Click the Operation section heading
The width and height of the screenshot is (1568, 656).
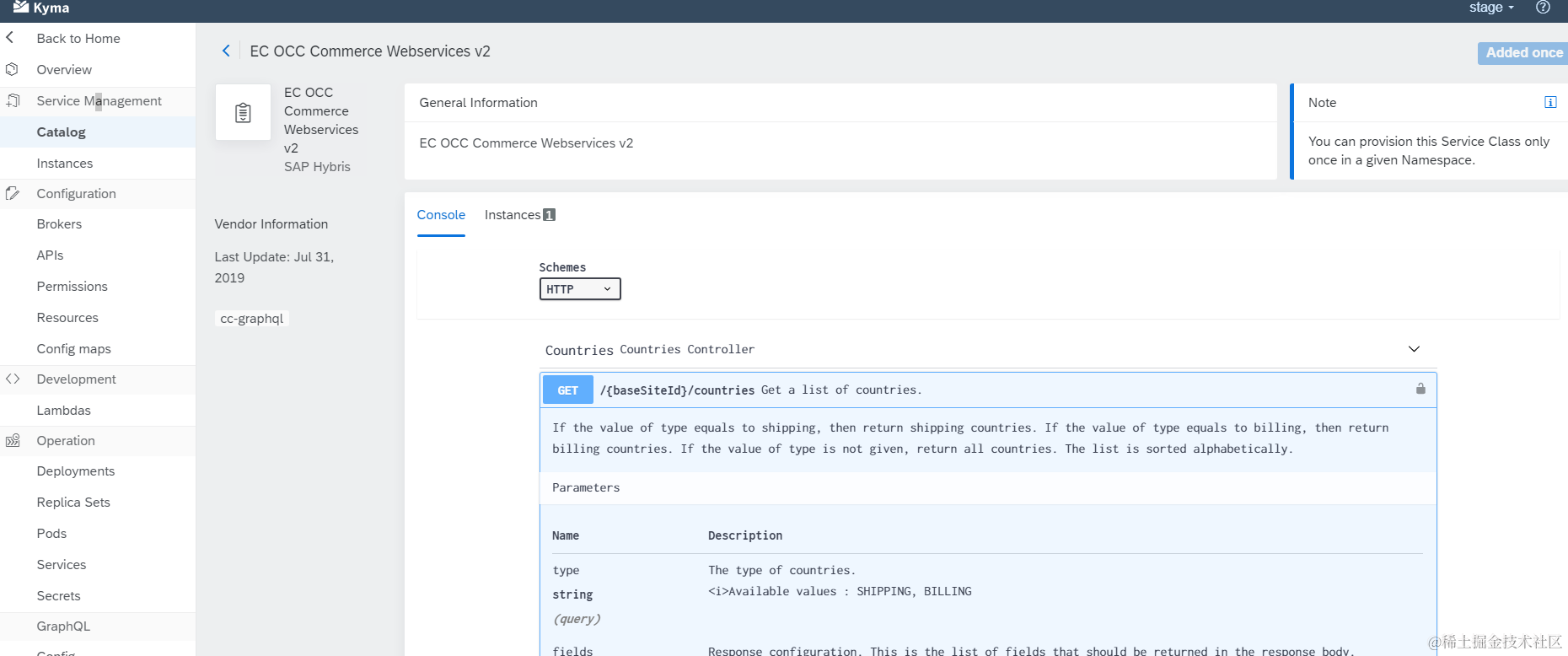[66, 440]
